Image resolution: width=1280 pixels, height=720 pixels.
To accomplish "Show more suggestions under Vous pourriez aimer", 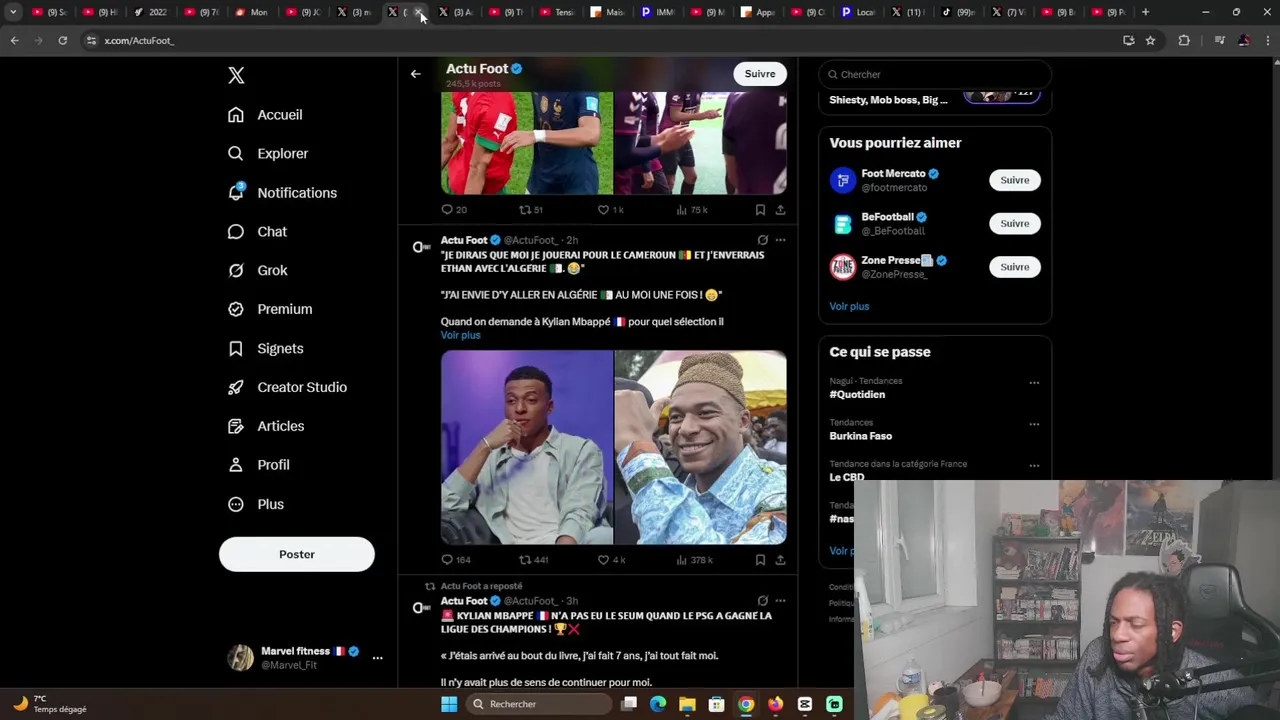I will (849, 306).
